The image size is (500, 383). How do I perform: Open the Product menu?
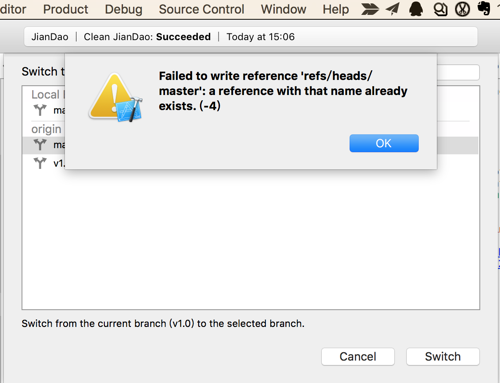(66, 9)
